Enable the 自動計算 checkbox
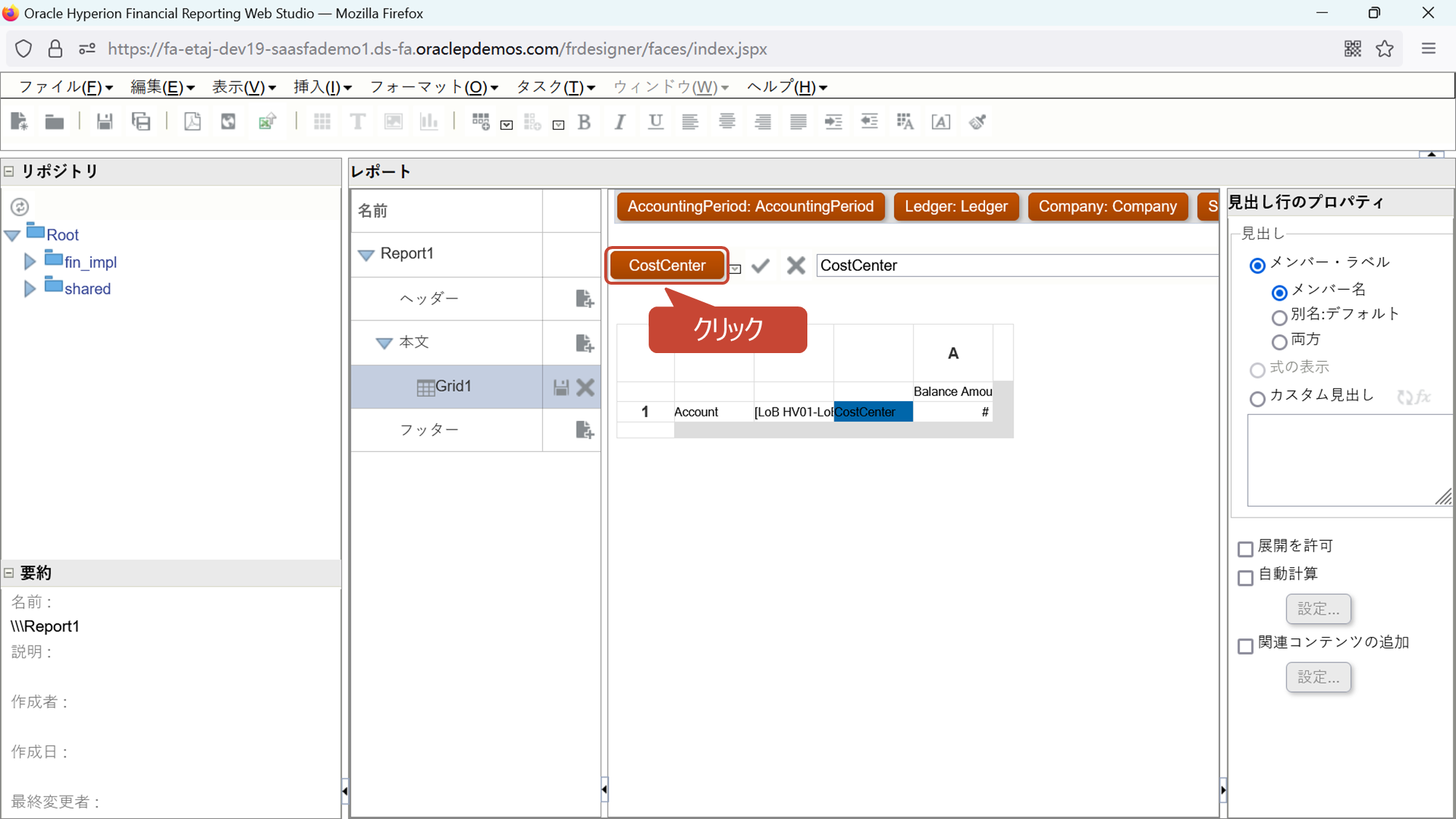The height and width of the screenshot is (819, 1456). click(x=1246, y=577)
